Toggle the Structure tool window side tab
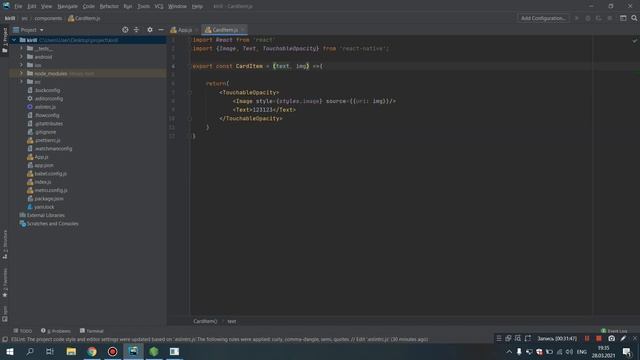This screenshot has height=360, width=640. [5, 244]
